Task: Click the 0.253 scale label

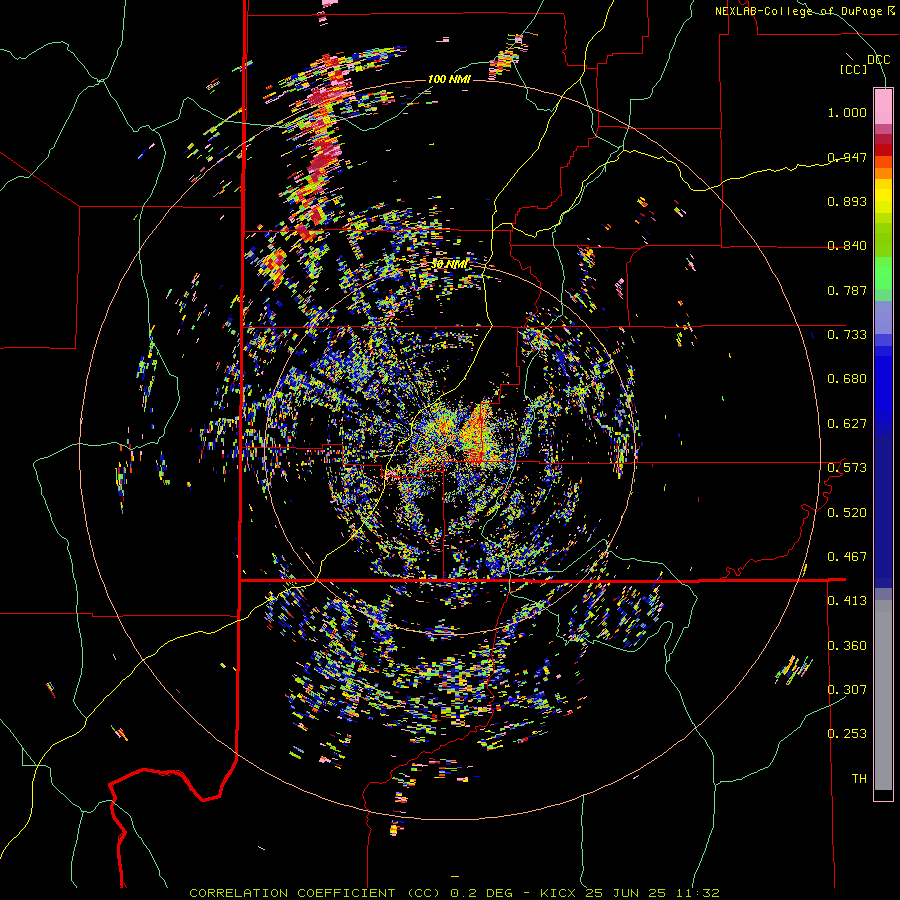Action: pyautogui.click(x=847, y=734)
